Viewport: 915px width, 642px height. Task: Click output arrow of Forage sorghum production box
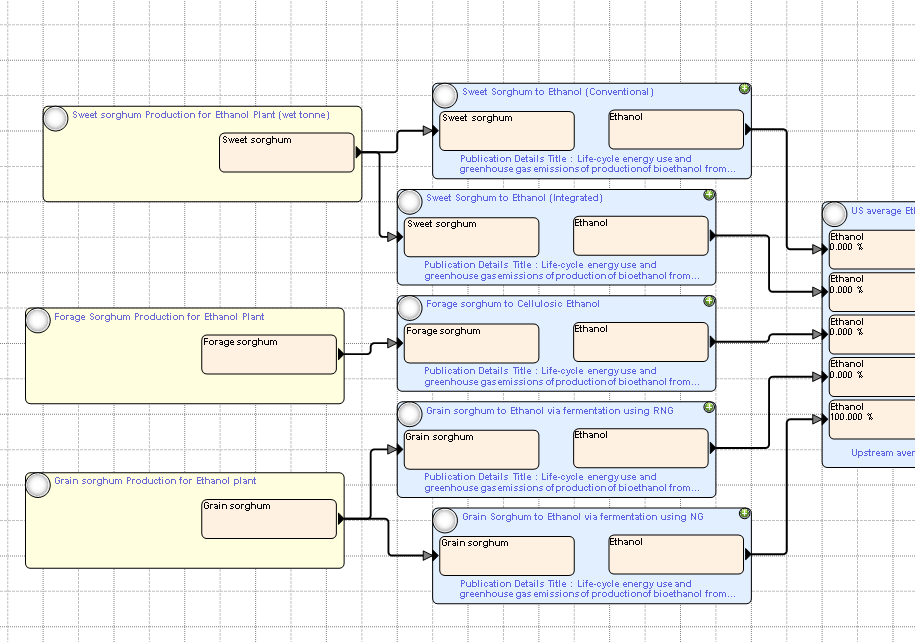pos(341,354)
